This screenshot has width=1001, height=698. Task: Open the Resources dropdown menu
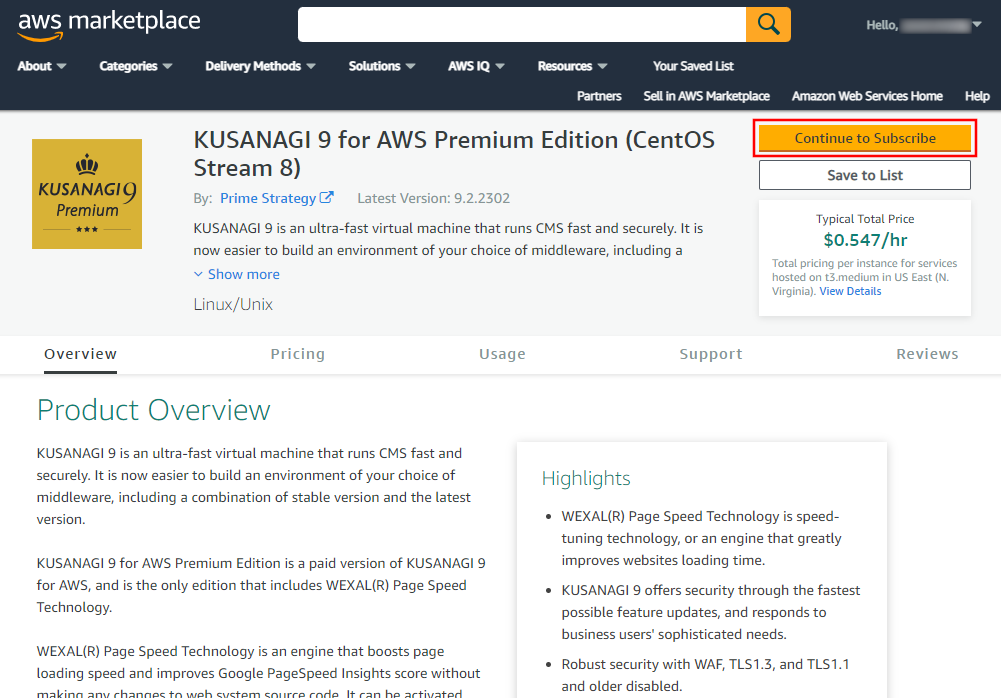click(572, 66)
